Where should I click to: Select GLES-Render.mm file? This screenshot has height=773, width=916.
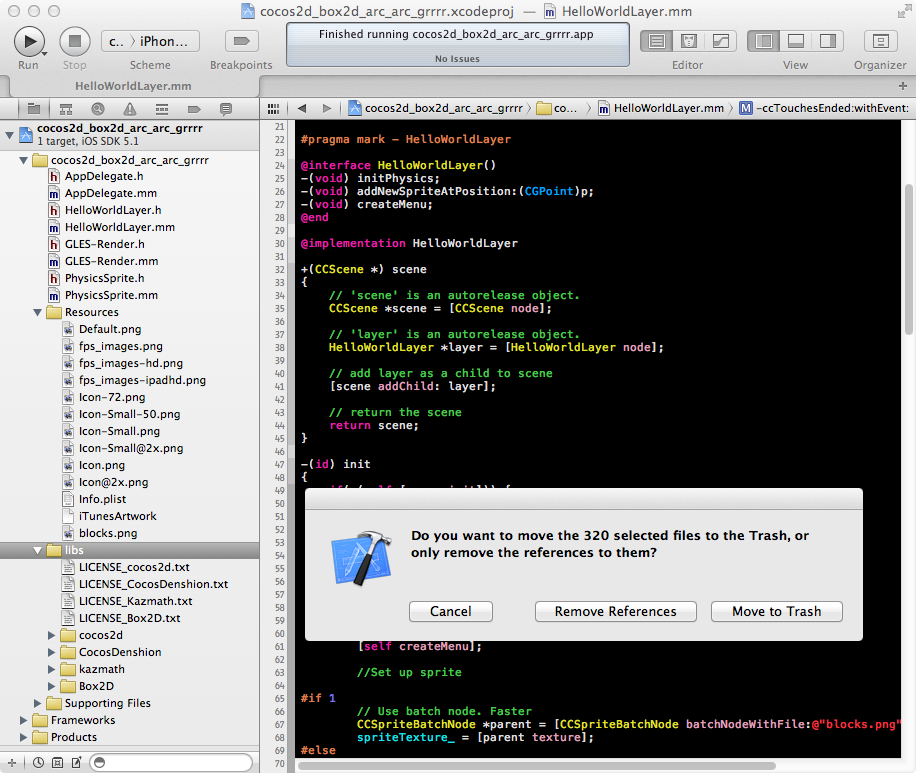pyautogui.click(x=111, y=261)
